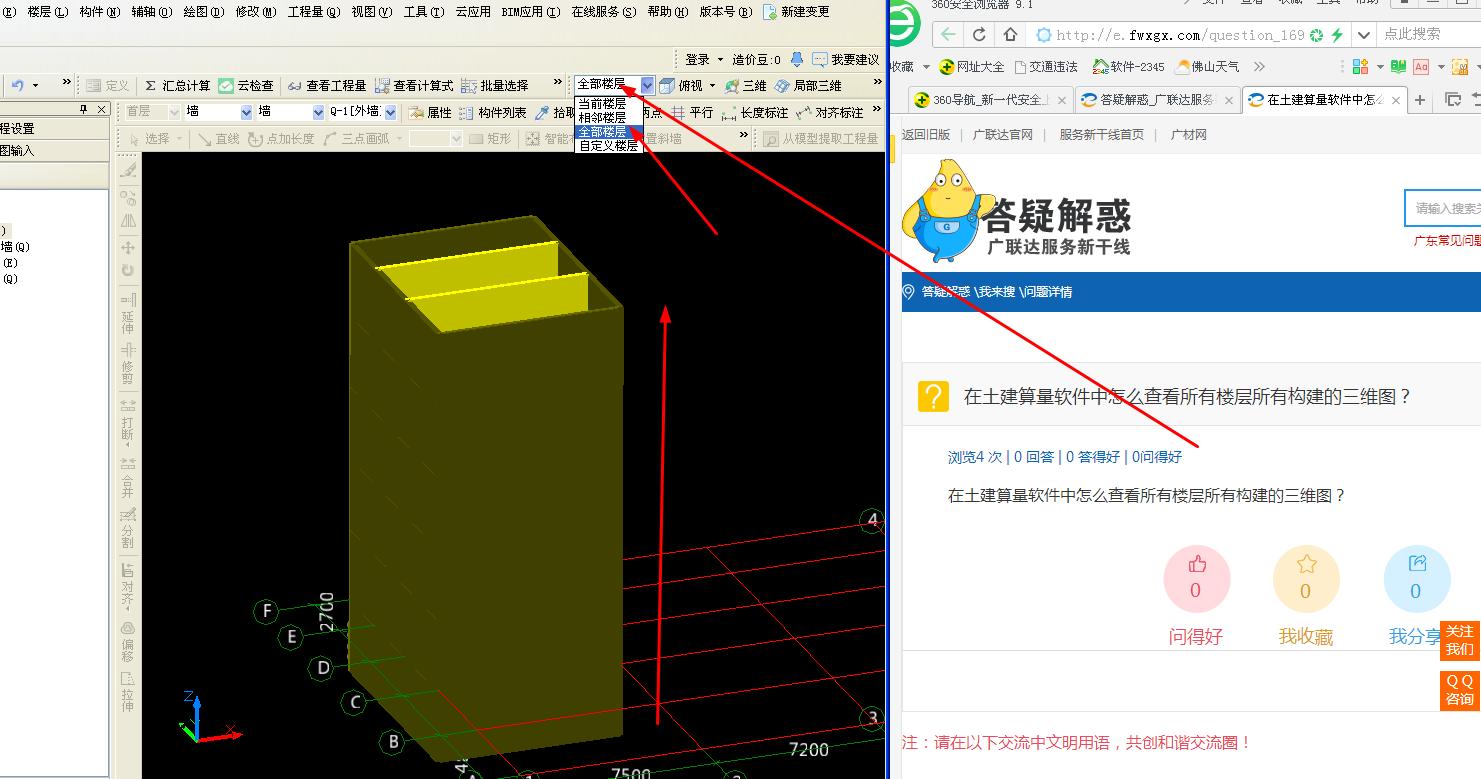Open the 服务新干线首页 link
1481x779 pixels.
1101,135
